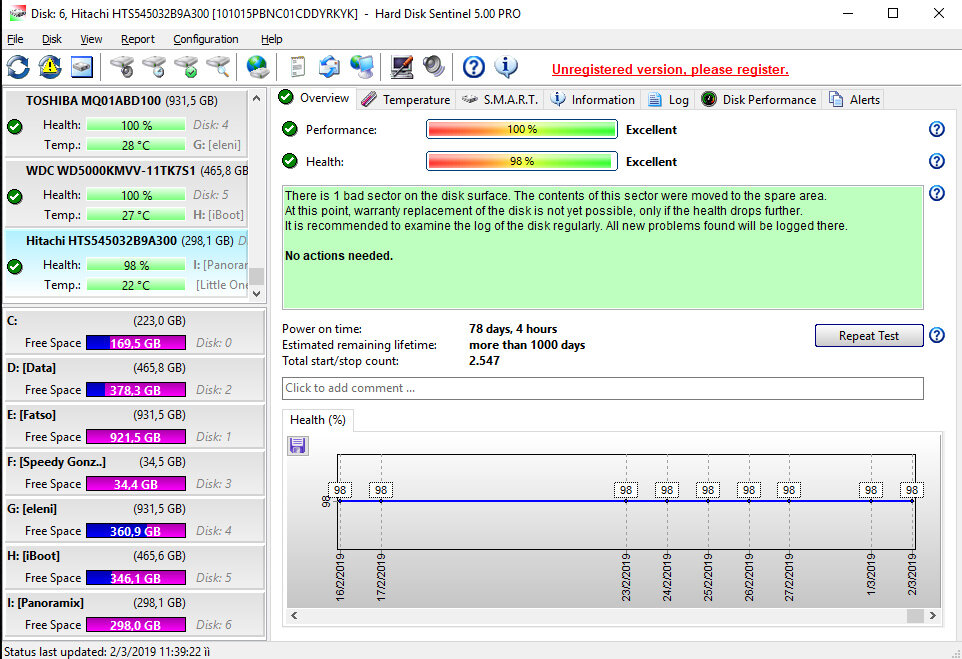Select the Hitachi HTS545032B9A300 disk entry
This screenshot has height=659, width=962.
pyautogui.click(x=126, y=263)
